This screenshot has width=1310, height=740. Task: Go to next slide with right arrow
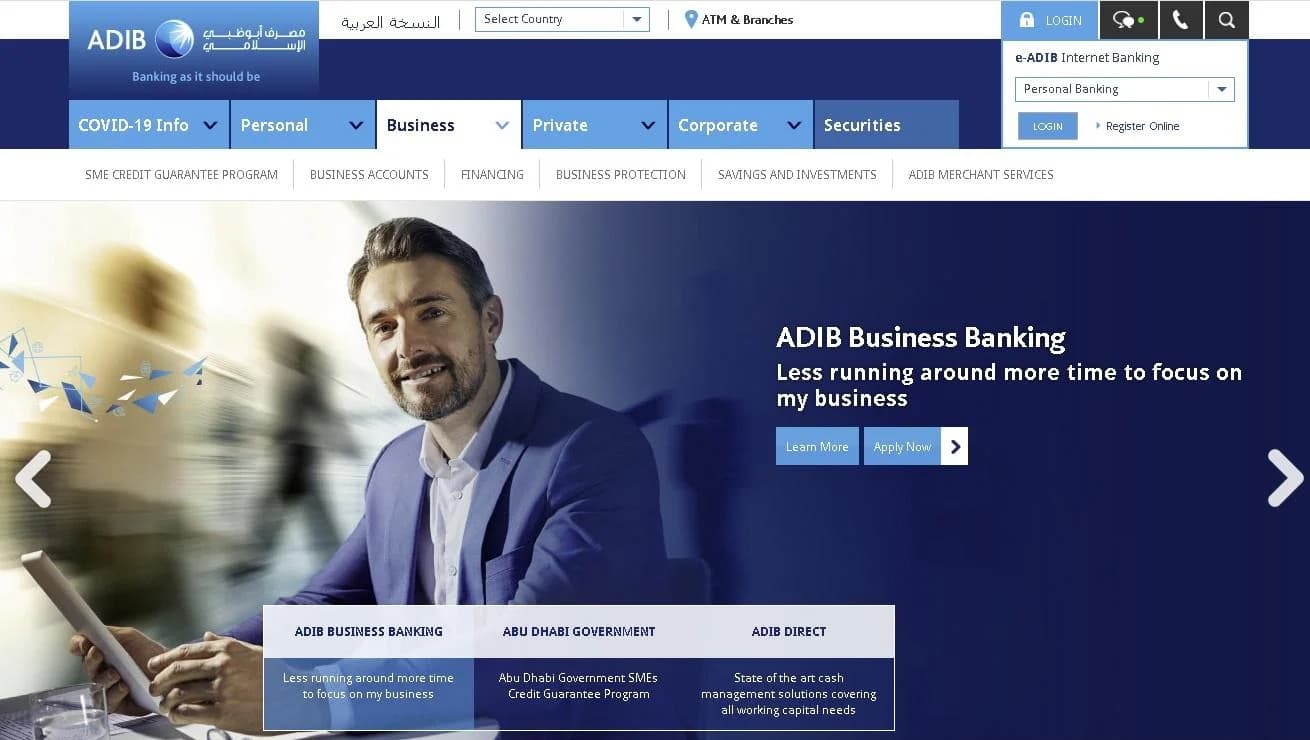click(1284, 478)
